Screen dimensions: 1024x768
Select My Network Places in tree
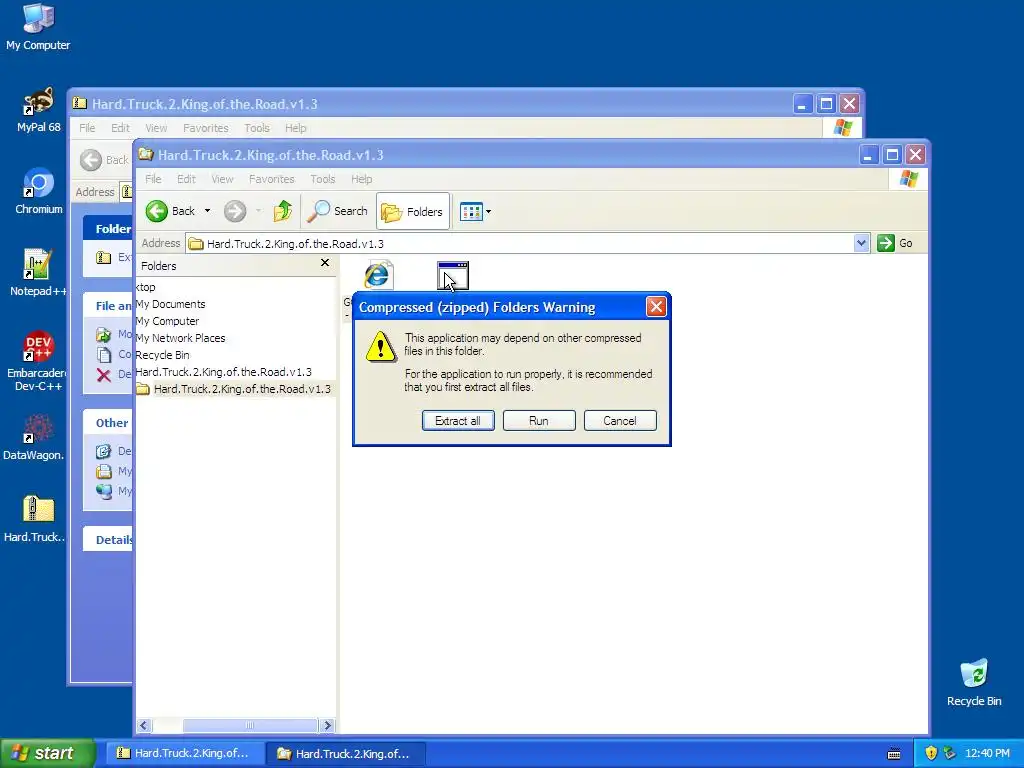tap(180, 338)
